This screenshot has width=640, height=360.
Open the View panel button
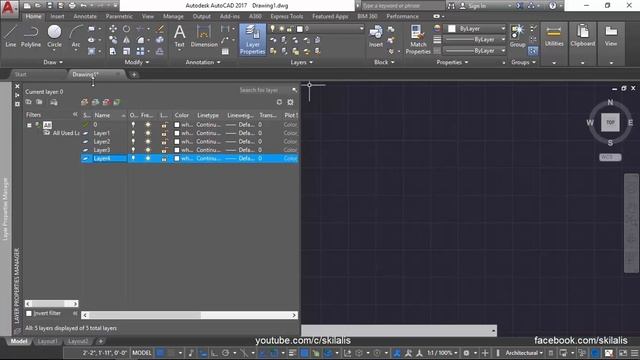[611, 44]
